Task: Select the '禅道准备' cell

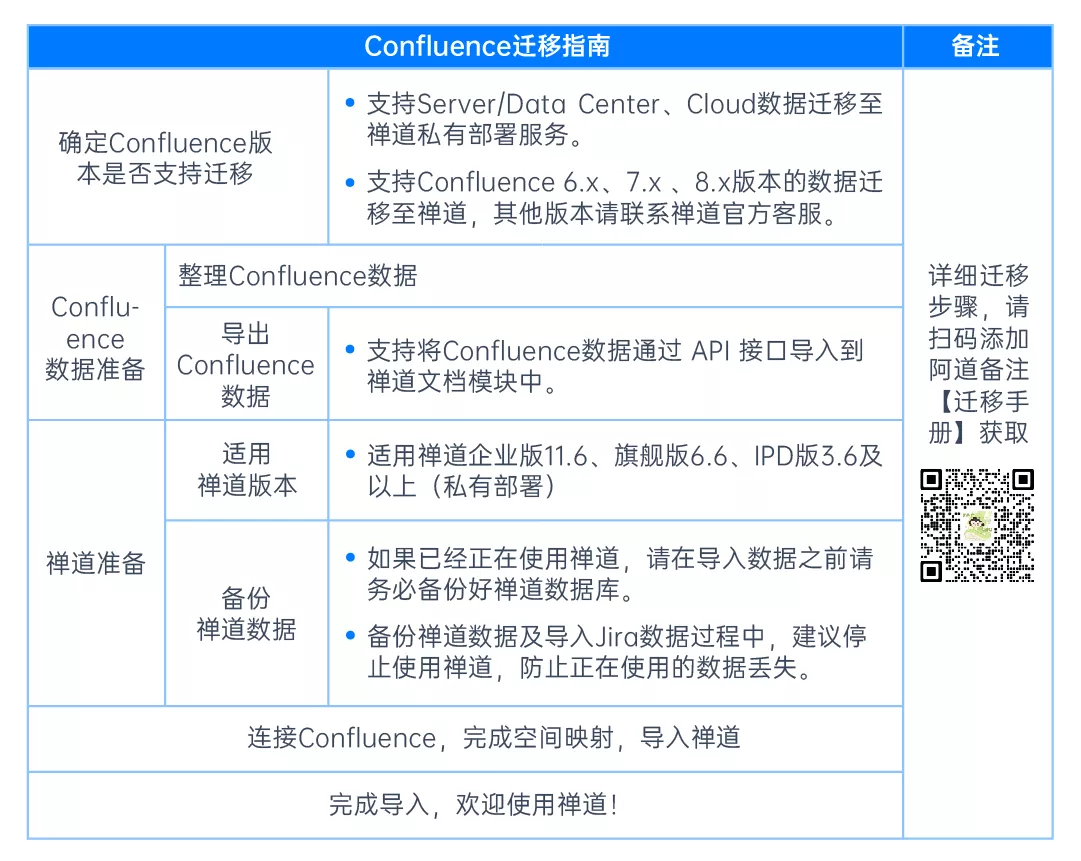Action: click(96, 563)
